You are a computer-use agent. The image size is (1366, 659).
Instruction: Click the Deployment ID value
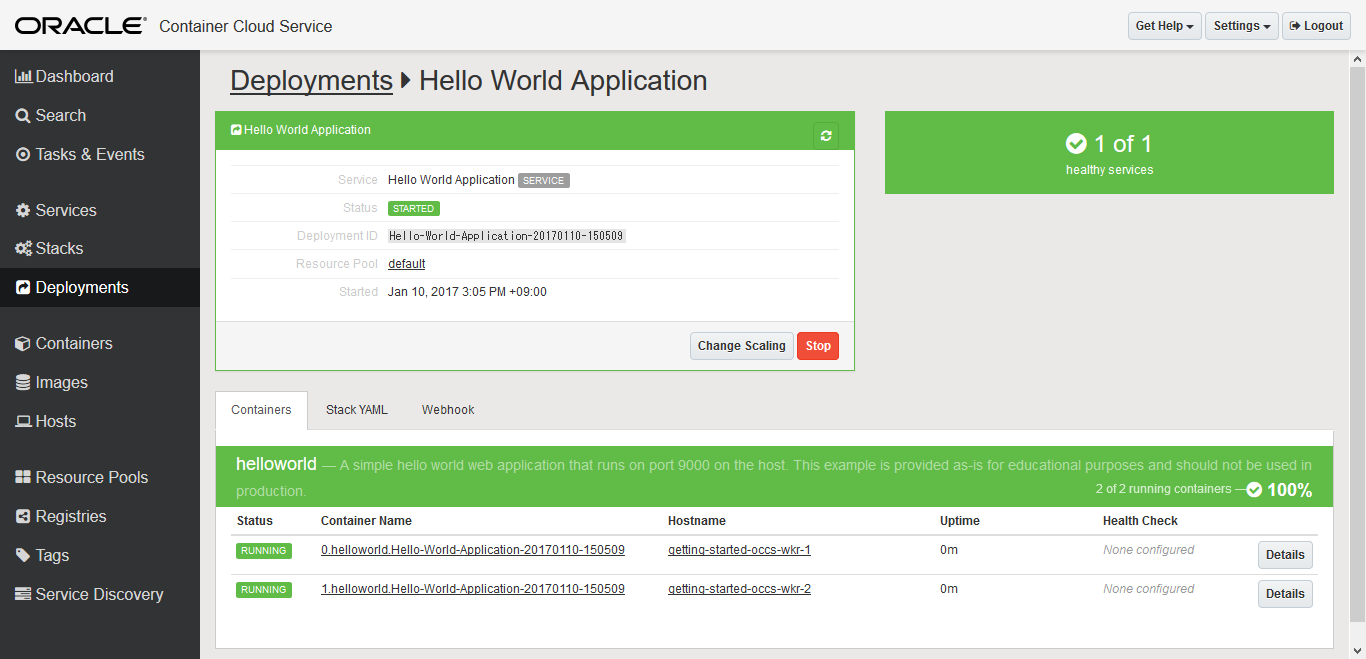coord(507,236)
